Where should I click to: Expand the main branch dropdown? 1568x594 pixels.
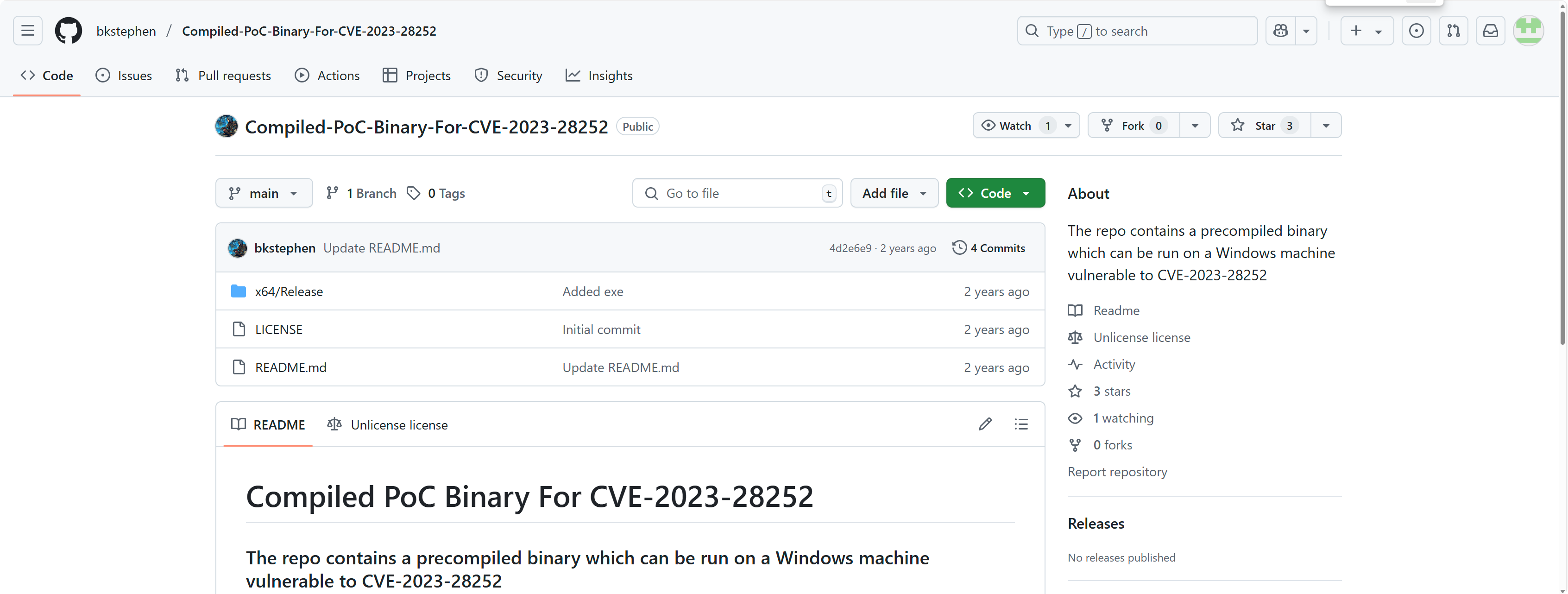(x=264, y=194)
